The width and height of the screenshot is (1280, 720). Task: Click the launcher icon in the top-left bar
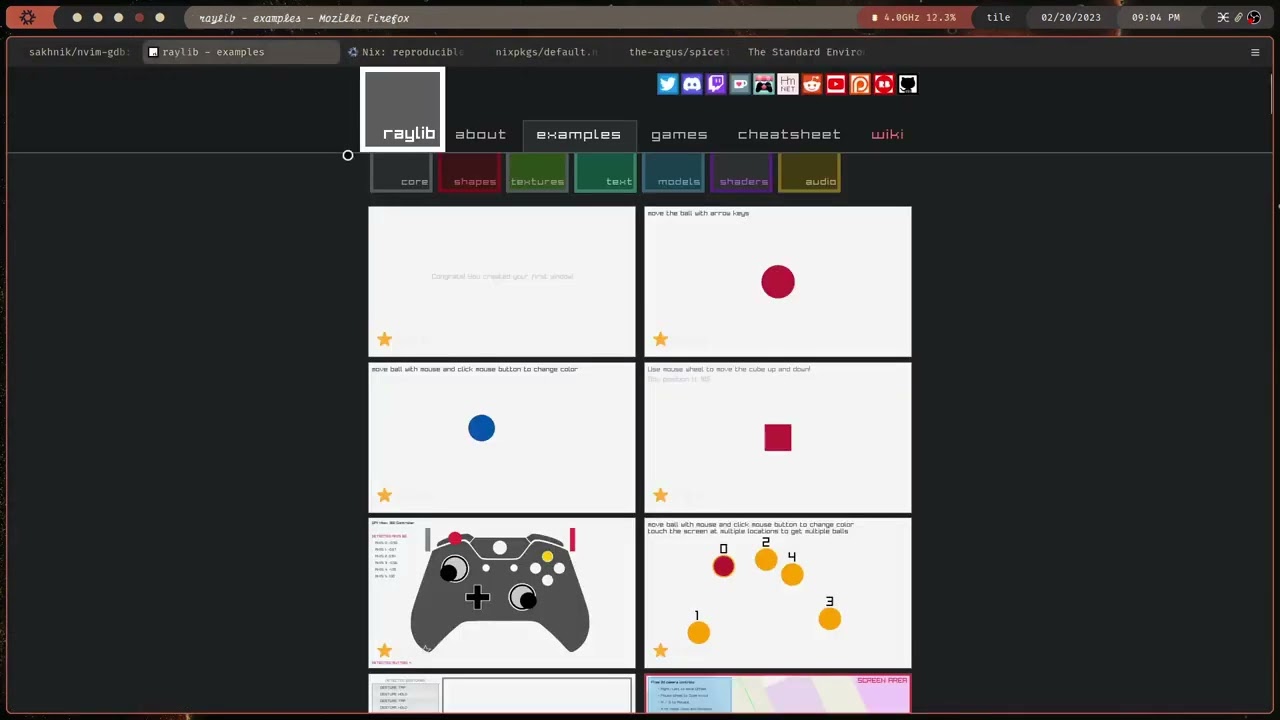pos(28,17)
